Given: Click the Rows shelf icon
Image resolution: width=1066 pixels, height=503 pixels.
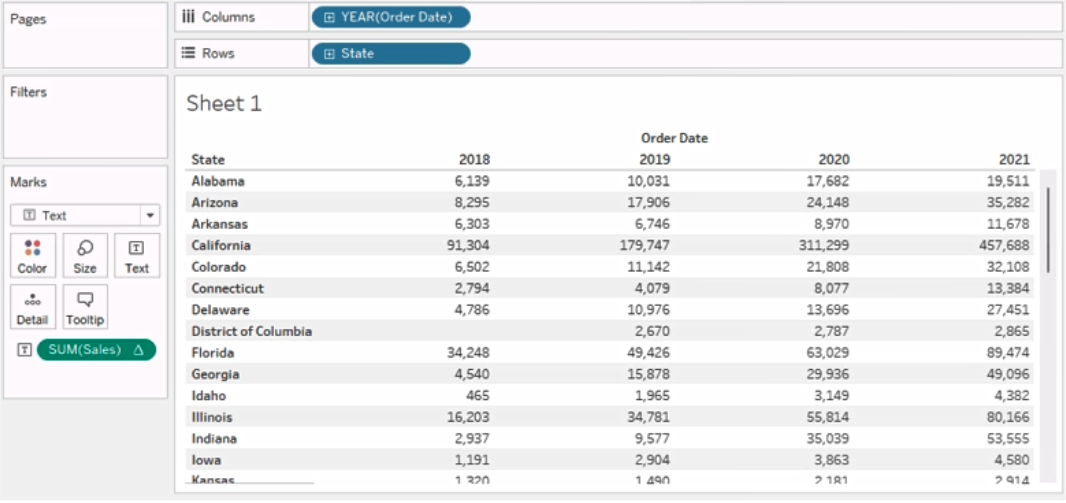Looking at the screenshot, I should [190, 53].
